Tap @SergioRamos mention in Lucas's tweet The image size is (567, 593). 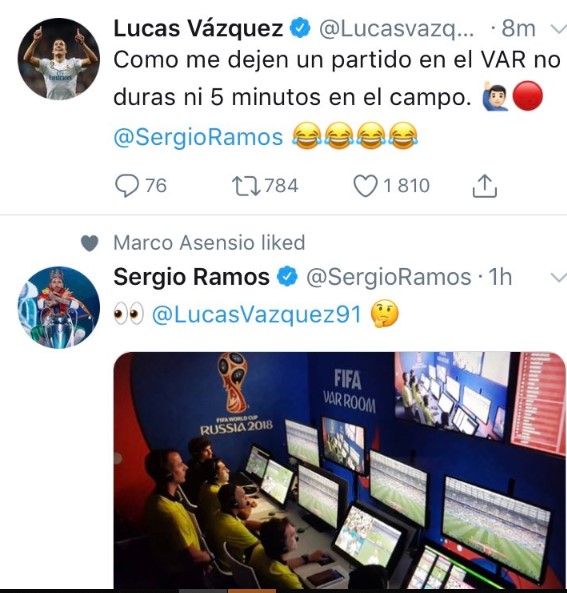pyautogui.click(x=198, y=137)
